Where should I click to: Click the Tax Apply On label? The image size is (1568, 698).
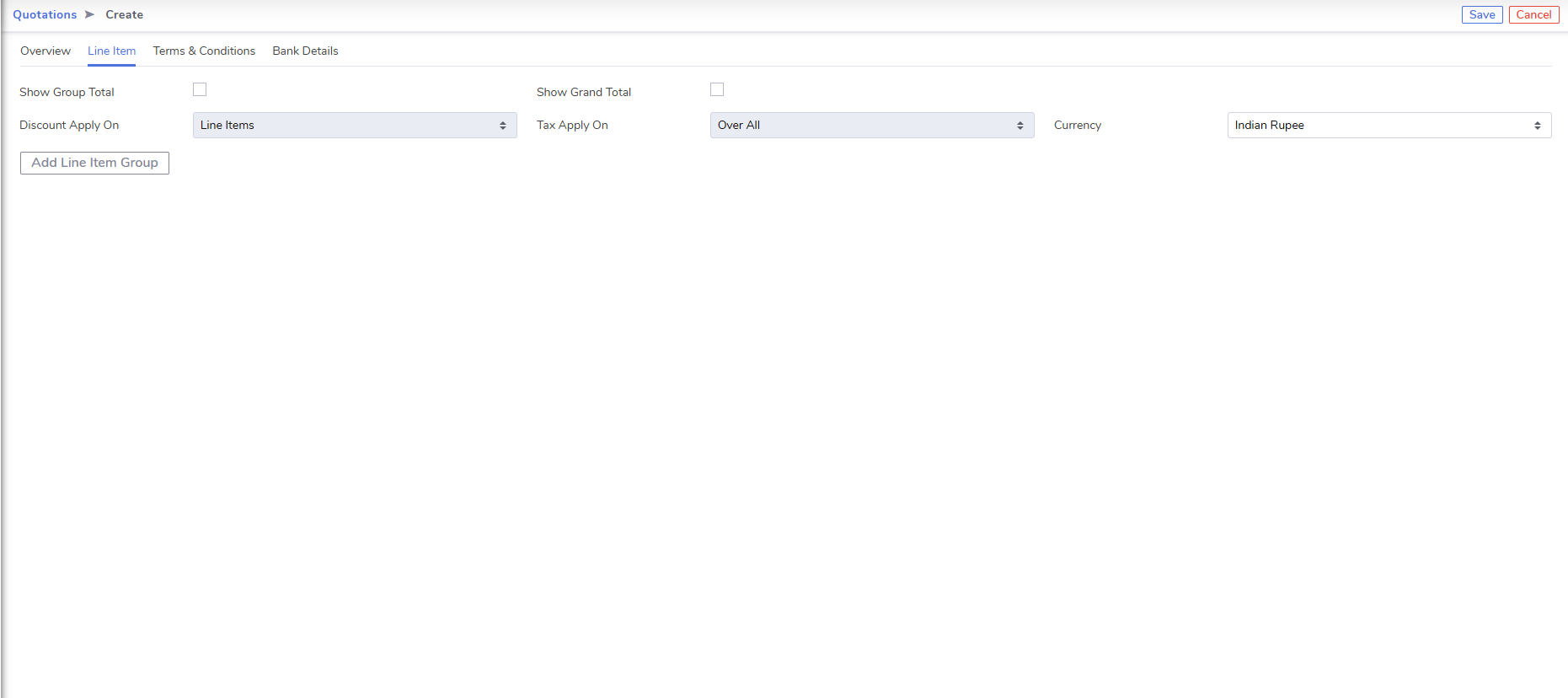572,125
